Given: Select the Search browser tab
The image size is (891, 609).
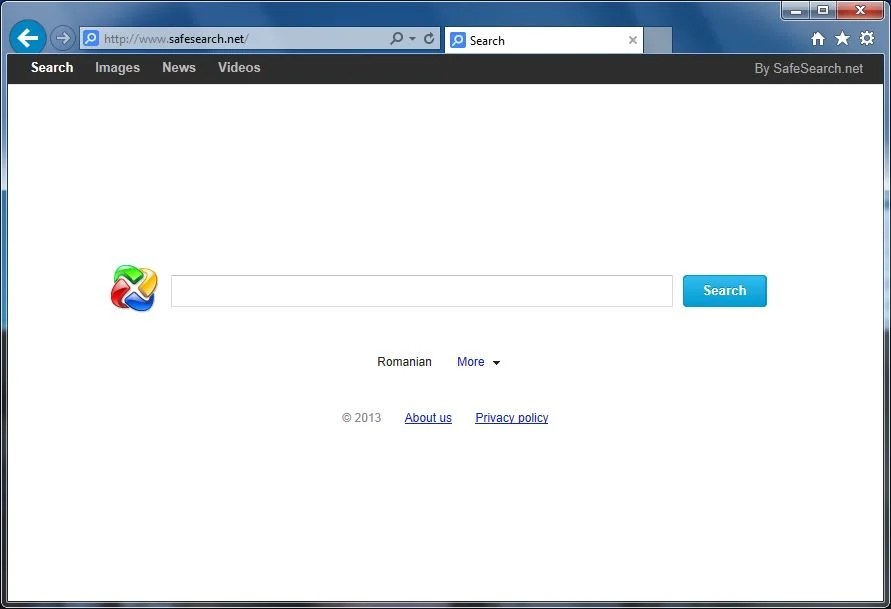Looking at the screenshot, I should 544,40.
